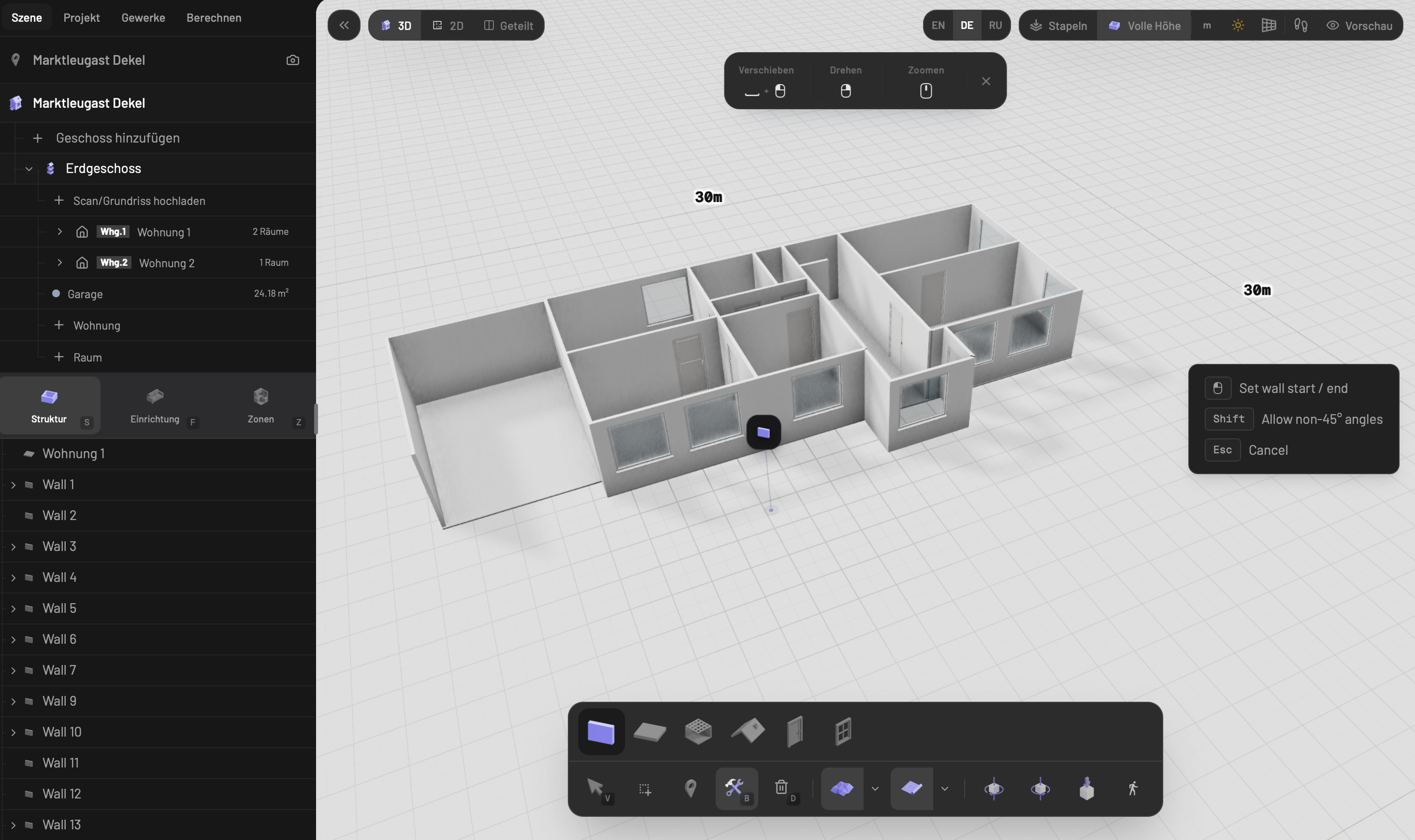Activate the hammer and wrench build mode

pos(736,788)
